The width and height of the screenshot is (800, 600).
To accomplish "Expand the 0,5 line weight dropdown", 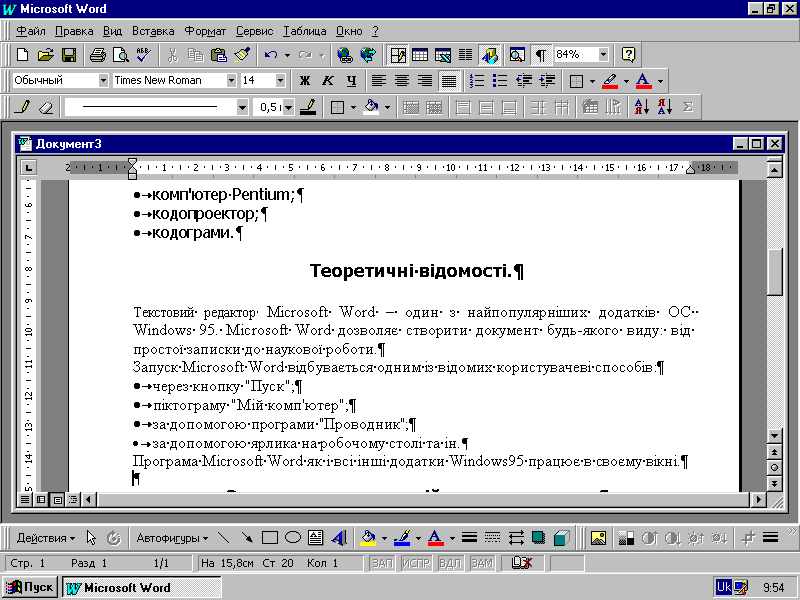I will [x=288, y=107].
